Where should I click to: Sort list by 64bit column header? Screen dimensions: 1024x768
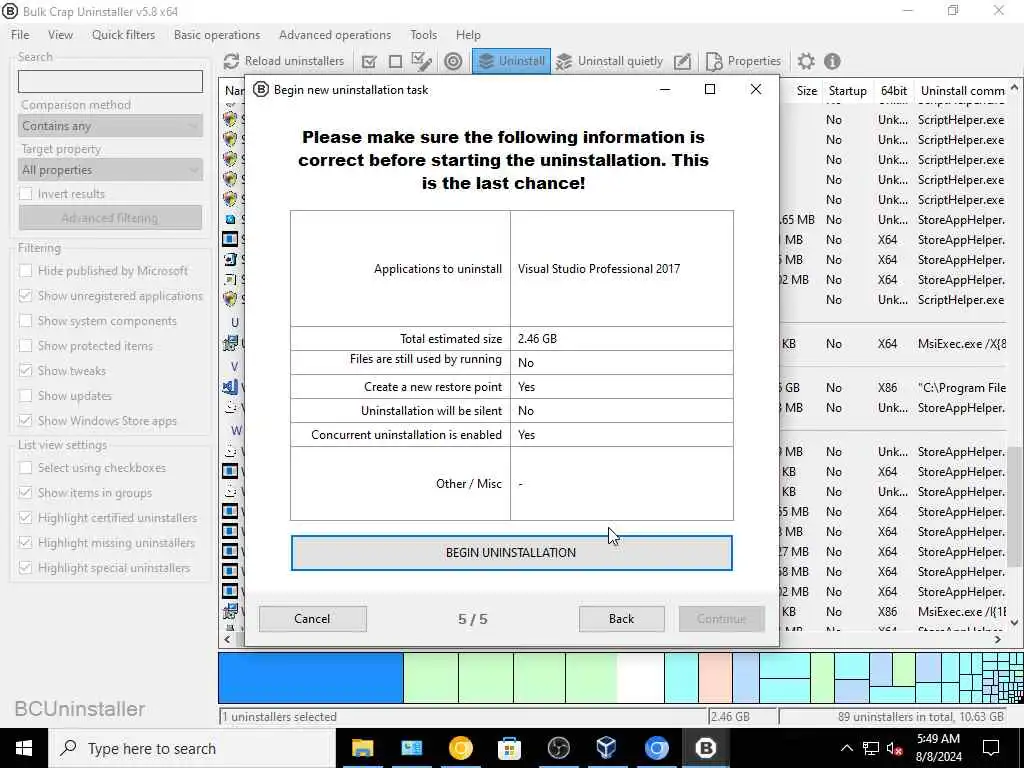893,91
